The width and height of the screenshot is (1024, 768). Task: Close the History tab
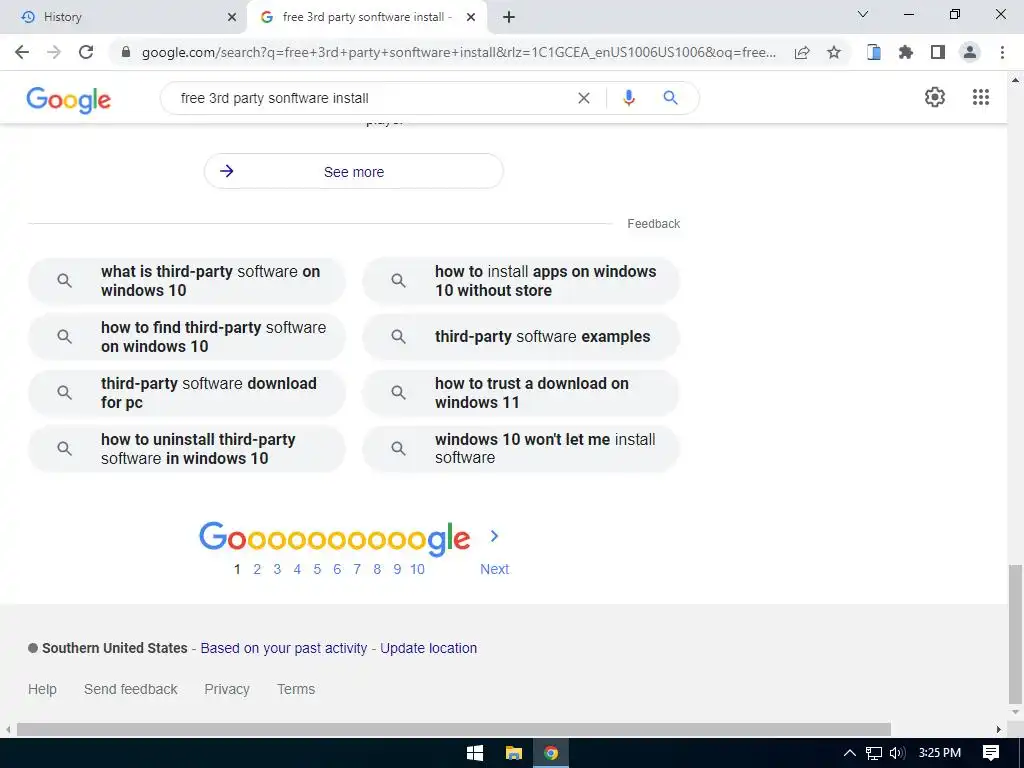click(x=232, y=17)
